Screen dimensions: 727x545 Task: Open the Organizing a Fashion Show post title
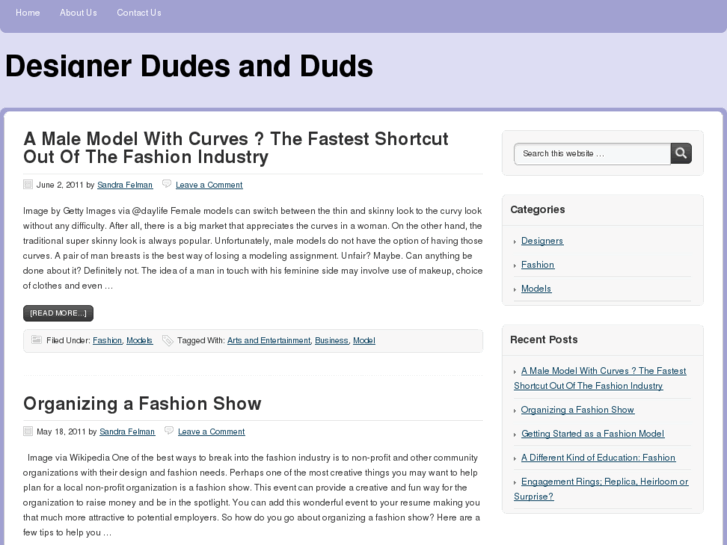(x=142, y=404)
